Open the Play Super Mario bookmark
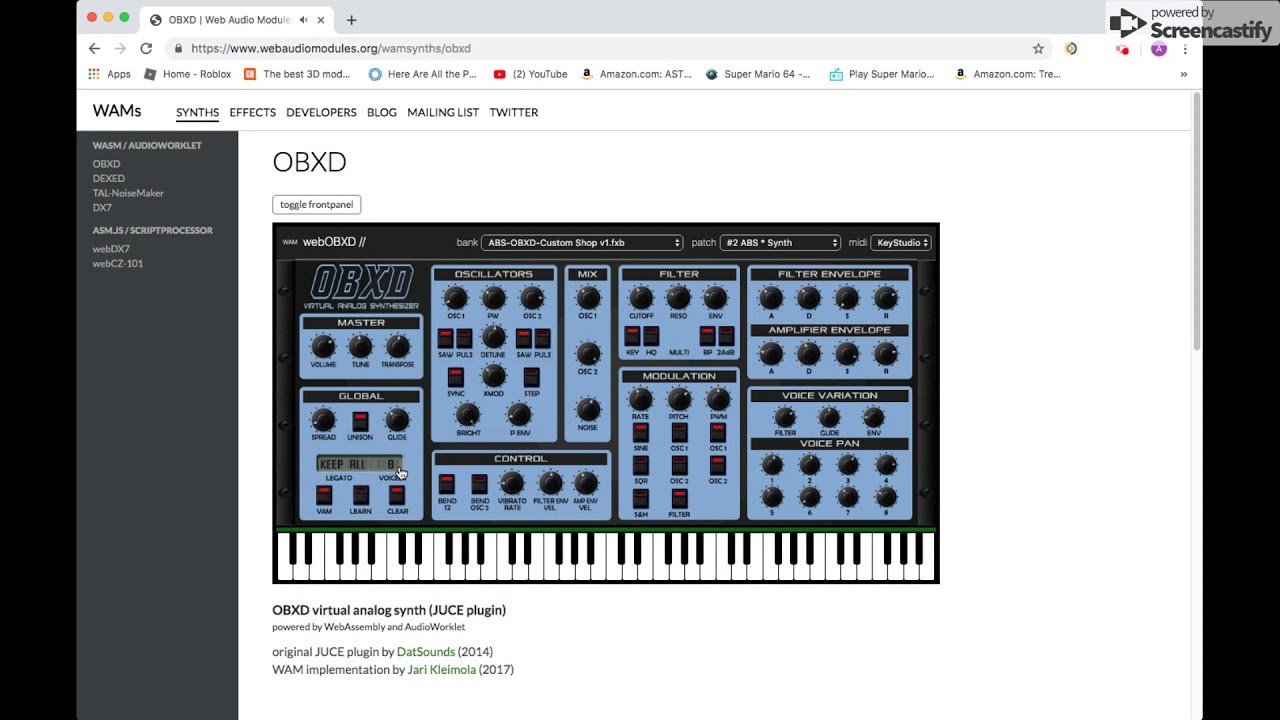This screenshot has height=720, width=1280. [882, 74]
